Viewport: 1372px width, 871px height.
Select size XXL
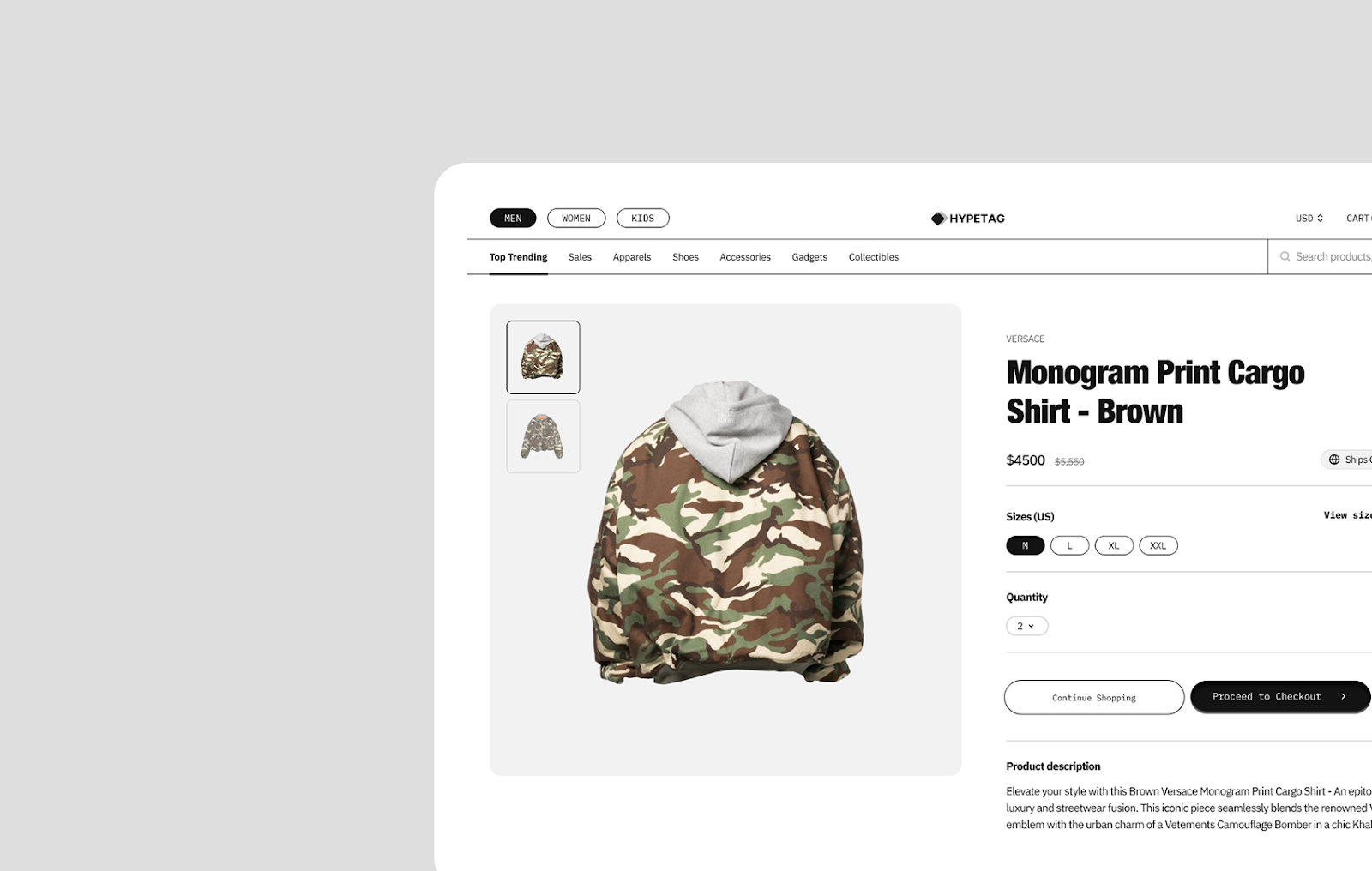tap(1158, 545)
